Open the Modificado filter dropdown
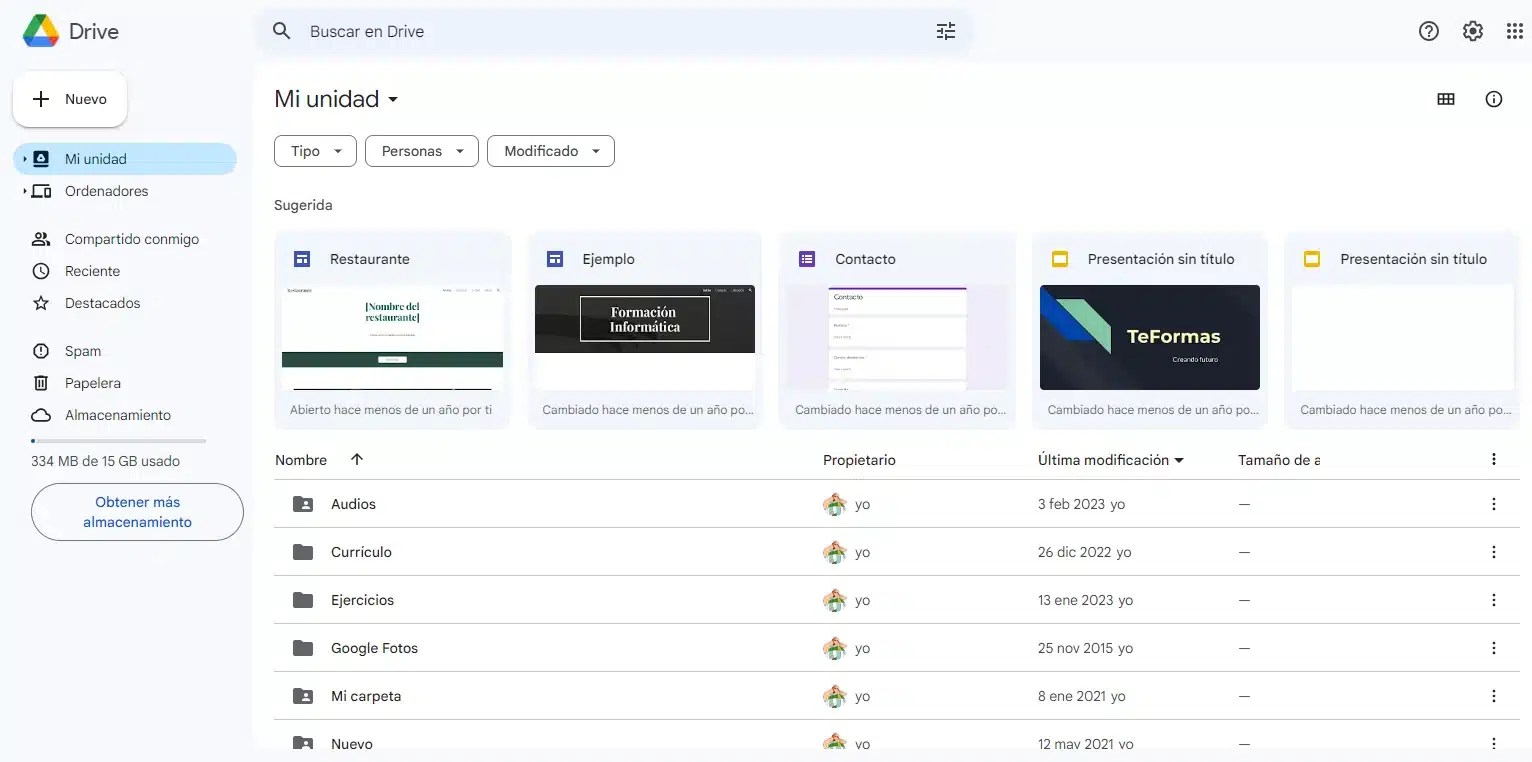The height and width of the screenshot is (762, 1532). tap(551, 151)
